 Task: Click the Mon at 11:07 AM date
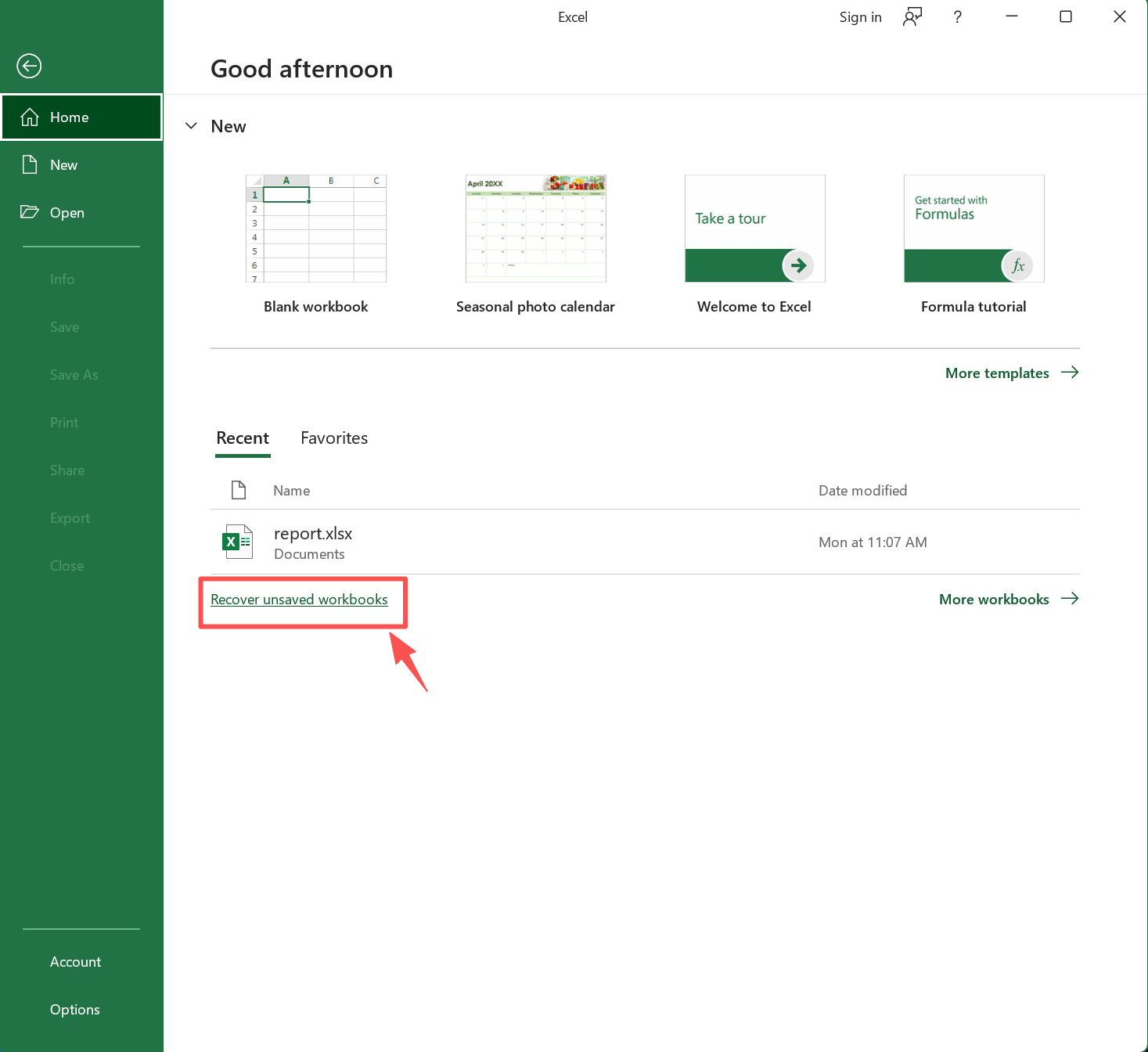pyautogui.click(x=873, y=542)
